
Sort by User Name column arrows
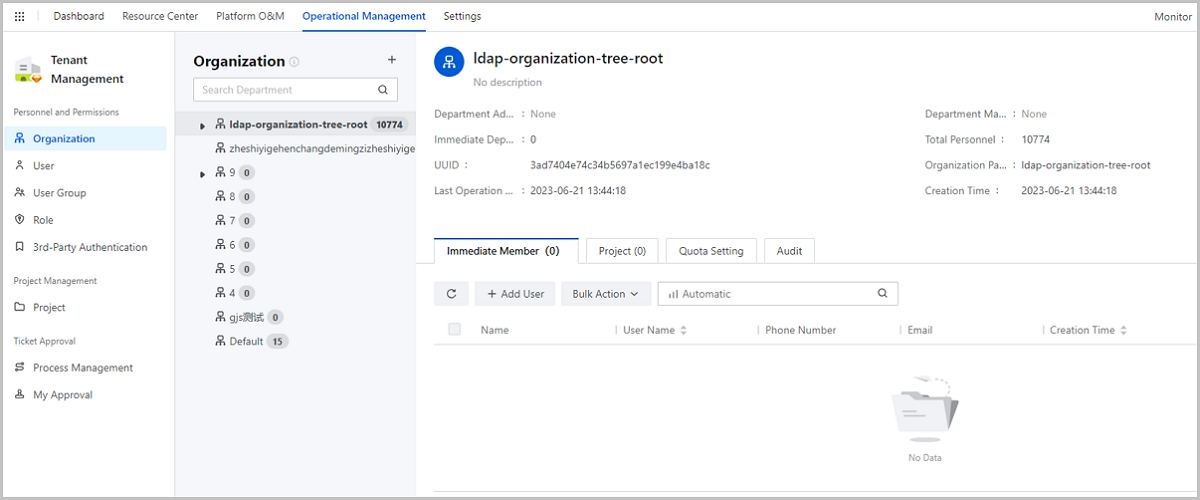684,330
